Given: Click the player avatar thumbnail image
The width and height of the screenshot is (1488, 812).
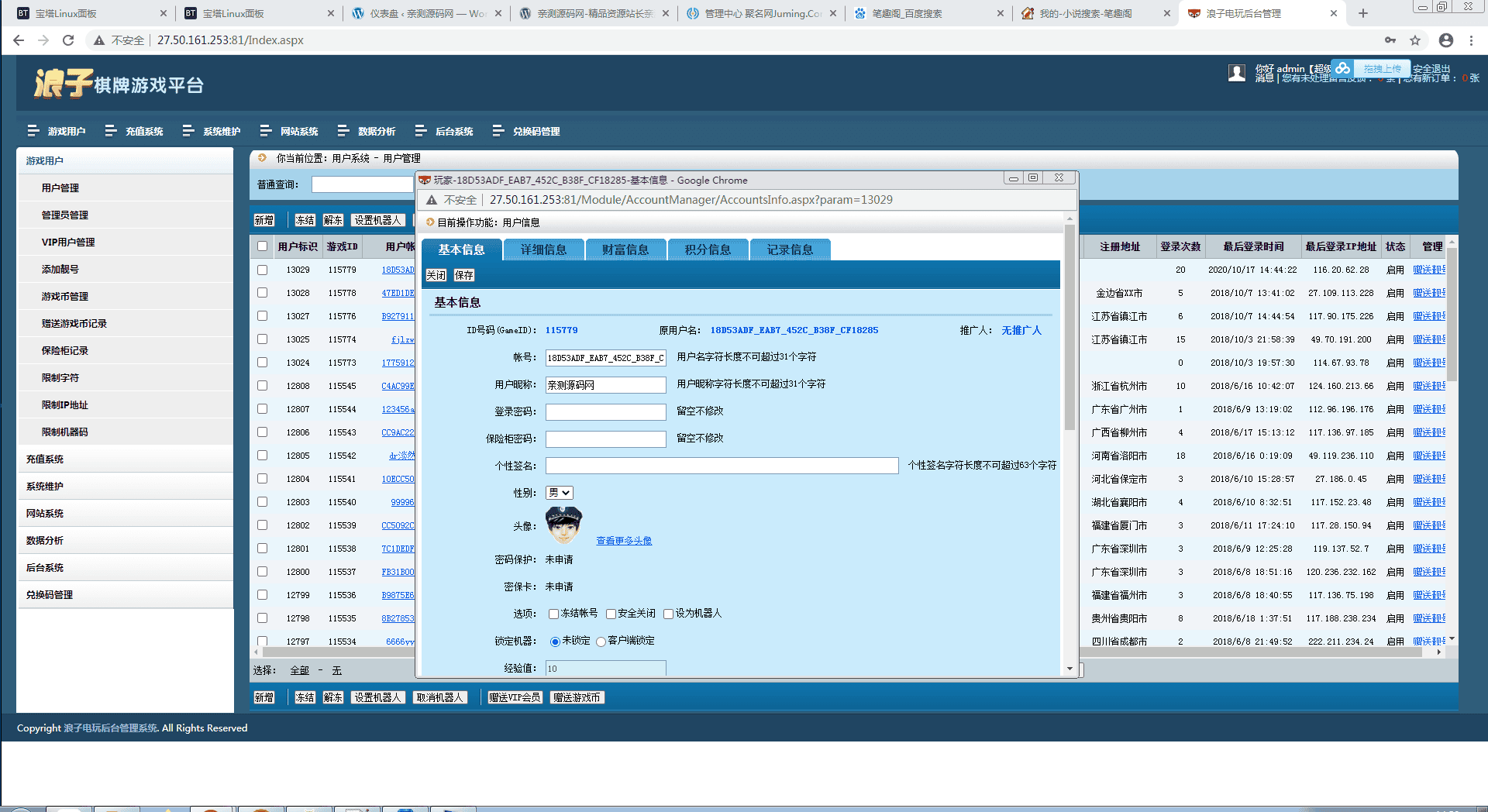Looking at the screenshot, I should 563,525.
